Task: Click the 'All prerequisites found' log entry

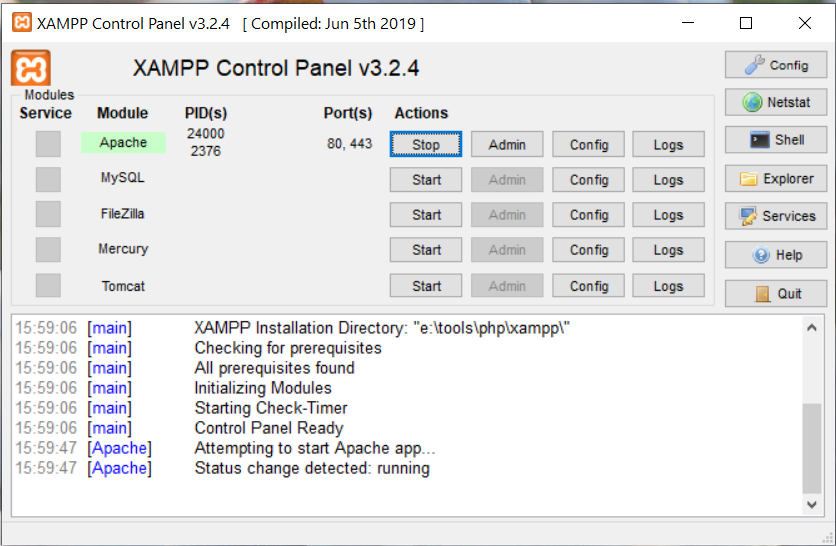Action: click(275, 368)
